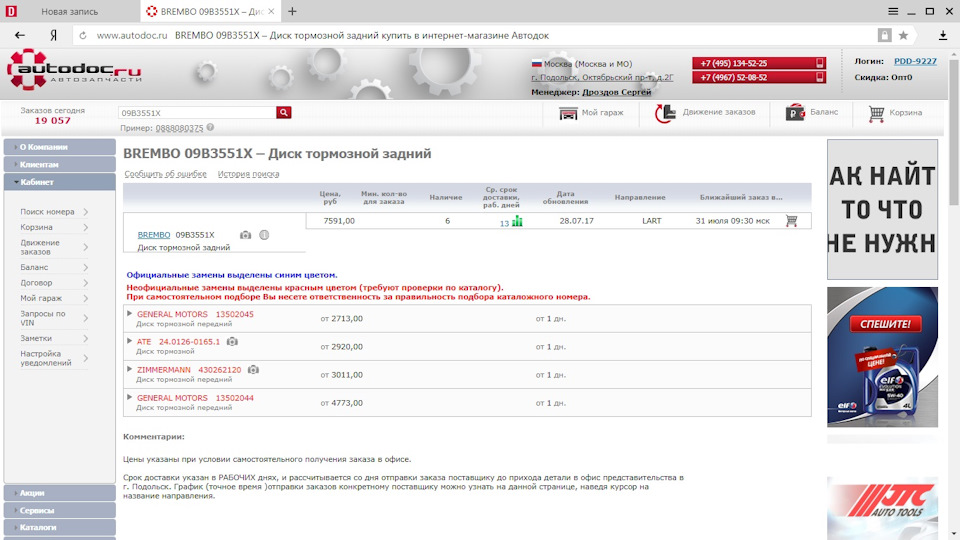Open the Корзина cart in header
The image size is (960, 540).
click(895, 113)
